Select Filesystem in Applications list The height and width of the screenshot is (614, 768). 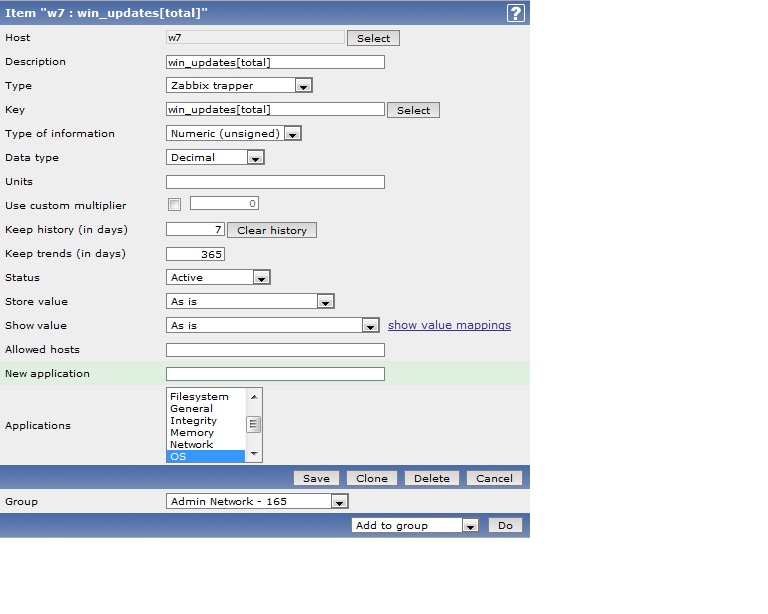(x=206, y=397)
